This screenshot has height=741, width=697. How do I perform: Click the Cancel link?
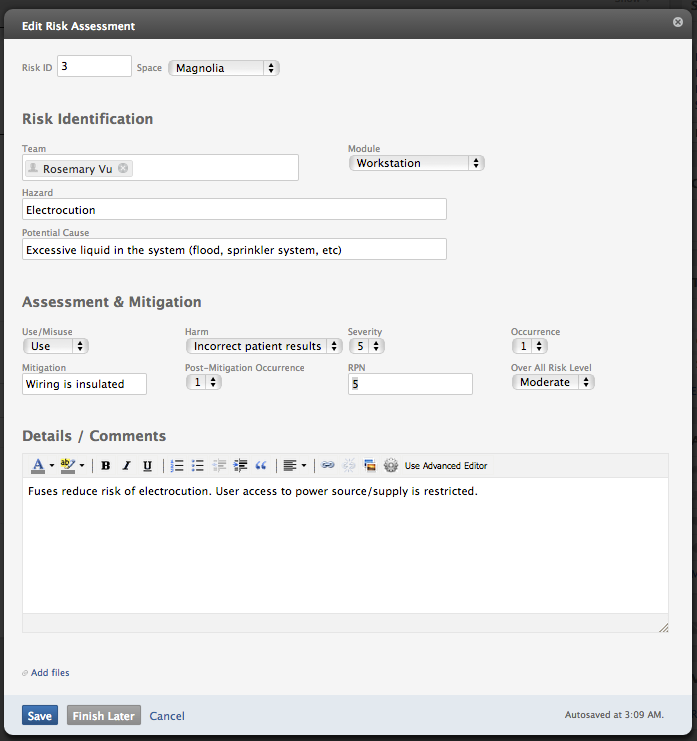[x=167, y=716]
